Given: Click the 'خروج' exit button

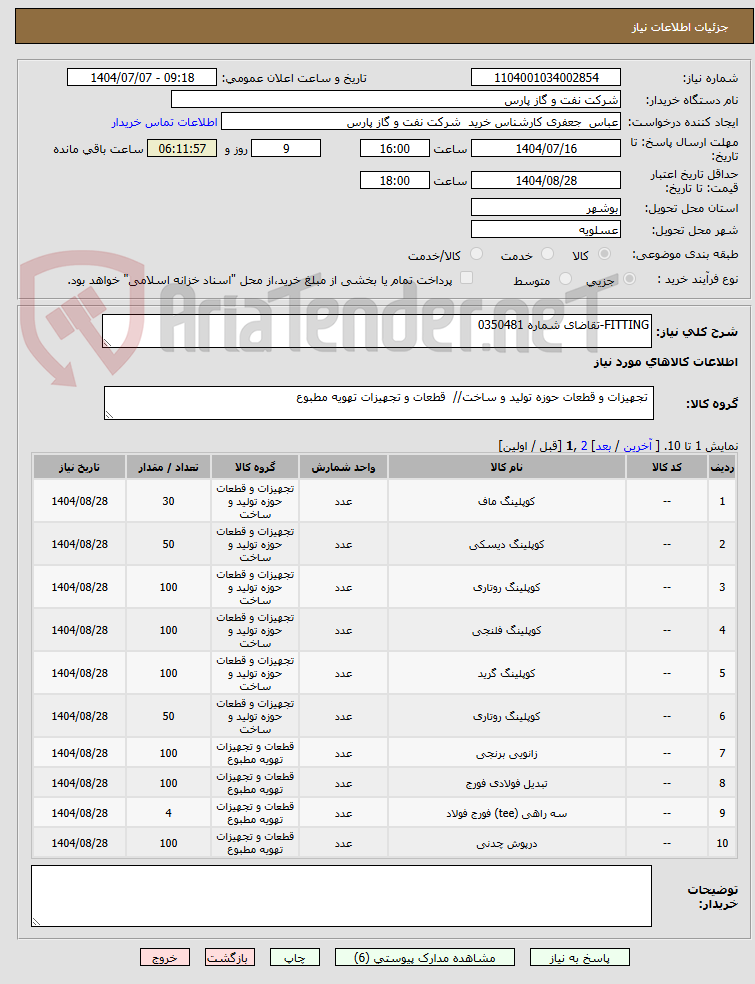Looking at the screenshot, I should [164, 958].
